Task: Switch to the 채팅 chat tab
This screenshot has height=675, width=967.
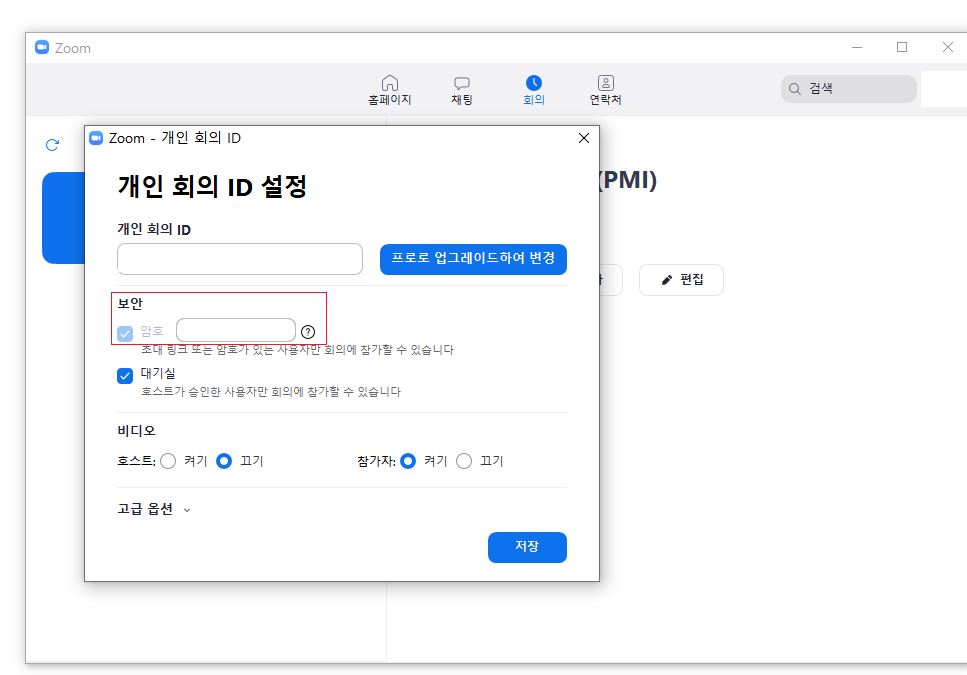Action: (461, 90)
